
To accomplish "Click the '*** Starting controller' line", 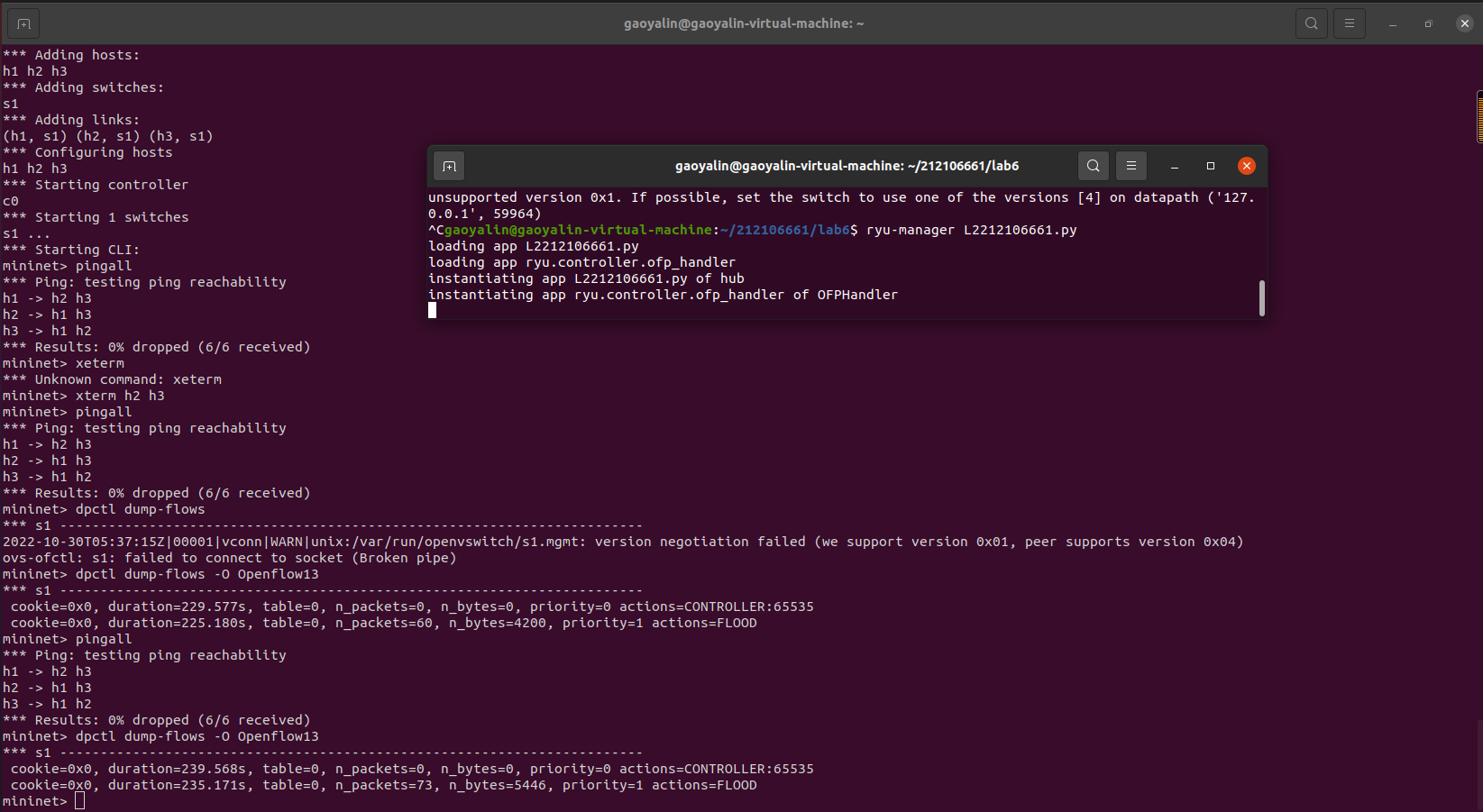I will (x=96, y=185).
